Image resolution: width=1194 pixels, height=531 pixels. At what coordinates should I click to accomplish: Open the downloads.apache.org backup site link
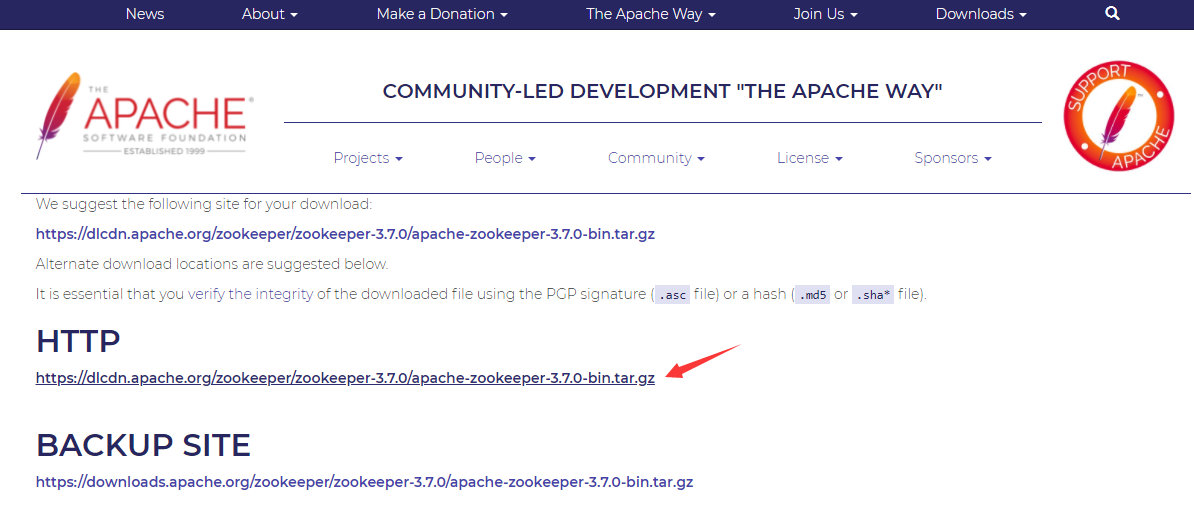point(364,482)
